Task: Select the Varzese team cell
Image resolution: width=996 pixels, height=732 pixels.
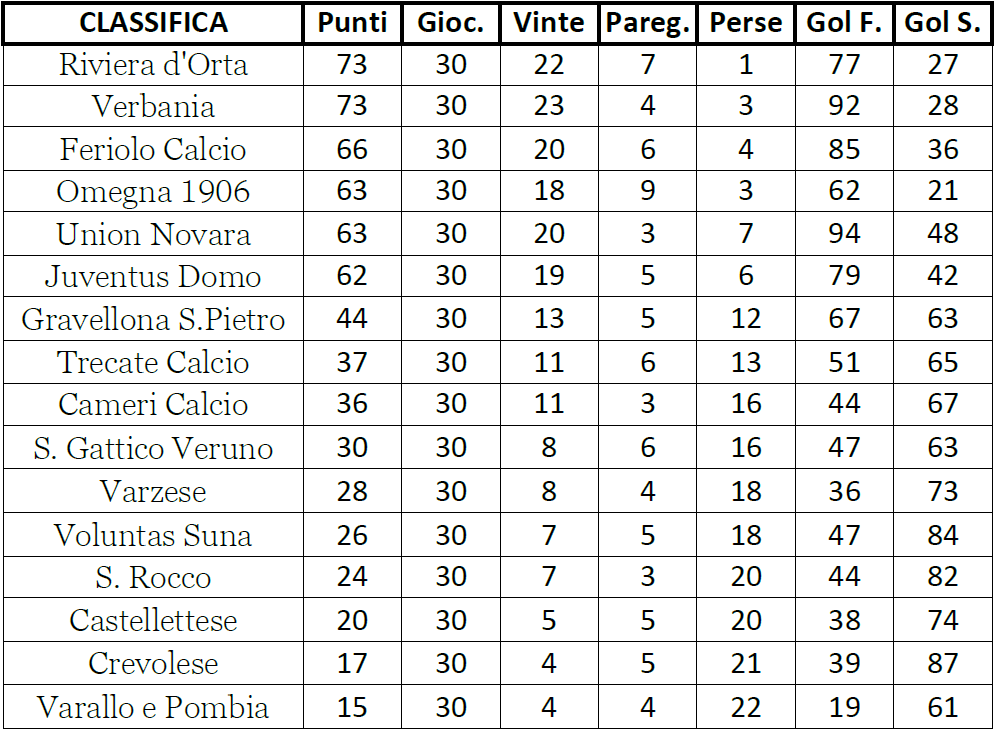Action: [x=153, y=491]
